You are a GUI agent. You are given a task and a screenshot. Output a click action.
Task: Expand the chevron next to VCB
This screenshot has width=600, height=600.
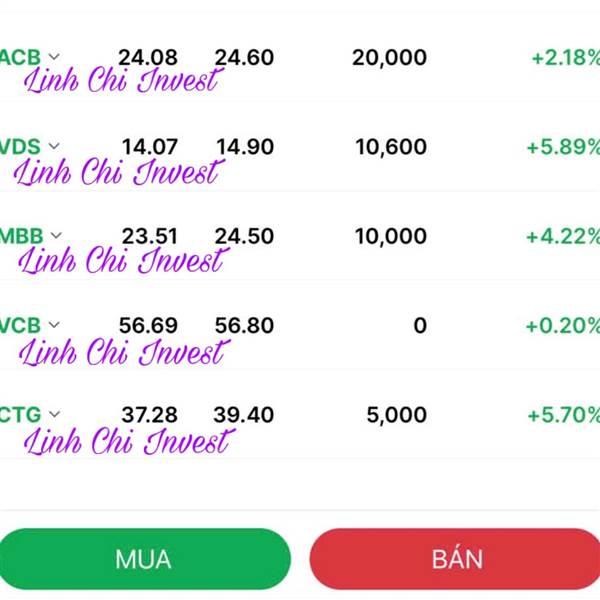point(54,325)
